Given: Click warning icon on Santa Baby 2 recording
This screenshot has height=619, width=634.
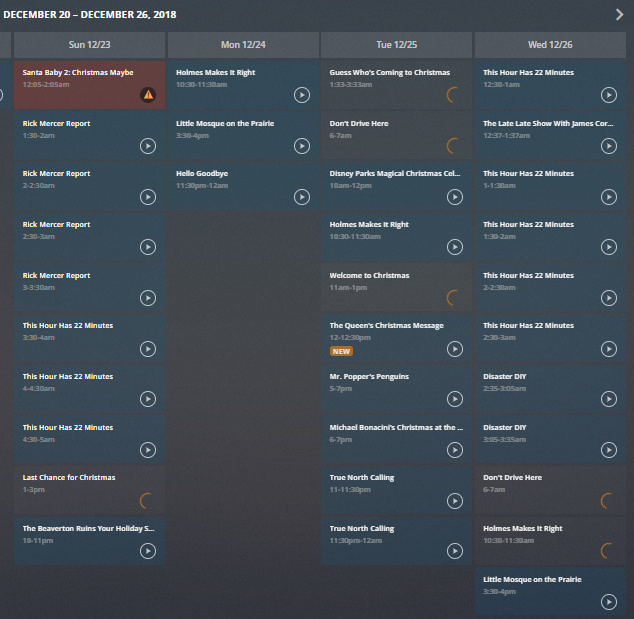Looking at the screenshot, I should tap(148, 95).
